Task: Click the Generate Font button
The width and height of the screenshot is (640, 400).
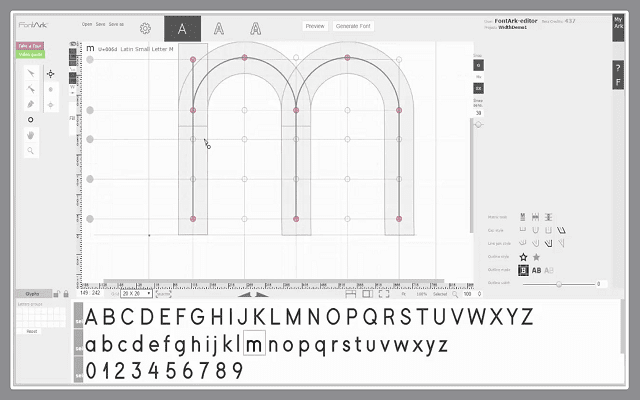Action: [x=353, y=26]
